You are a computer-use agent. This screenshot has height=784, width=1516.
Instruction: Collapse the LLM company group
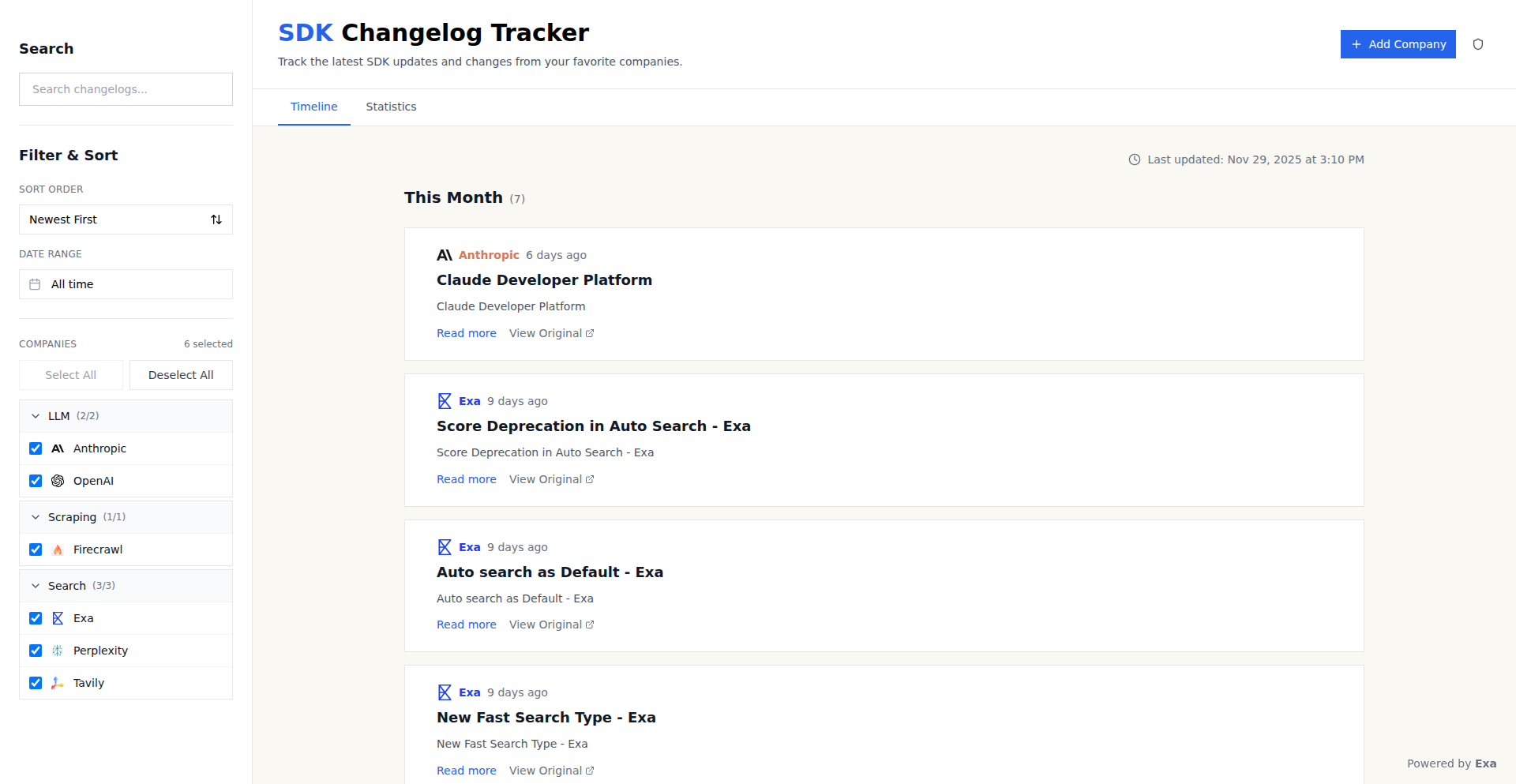(36, 416)
